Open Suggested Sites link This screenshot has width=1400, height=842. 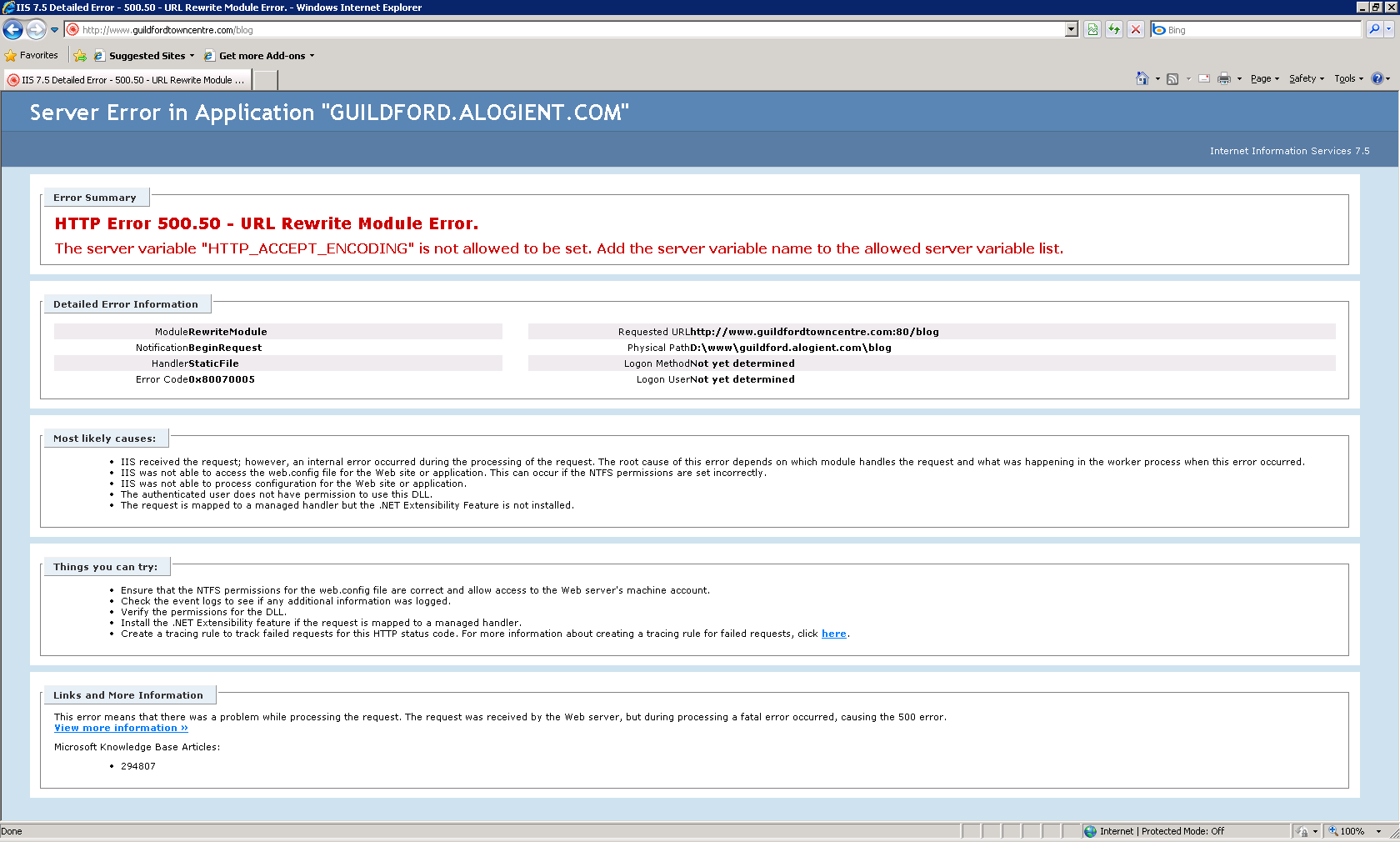144,56
